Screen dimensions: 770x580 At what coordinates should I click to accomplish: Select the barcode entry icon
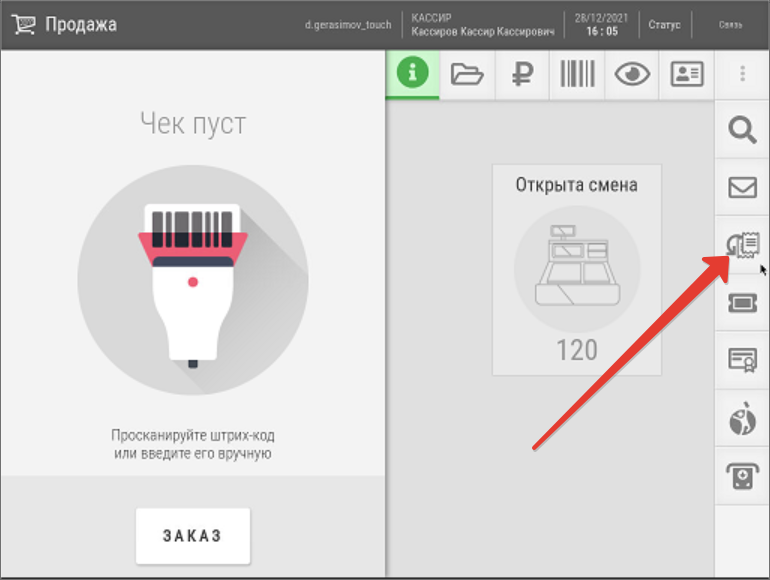point(577,74)
